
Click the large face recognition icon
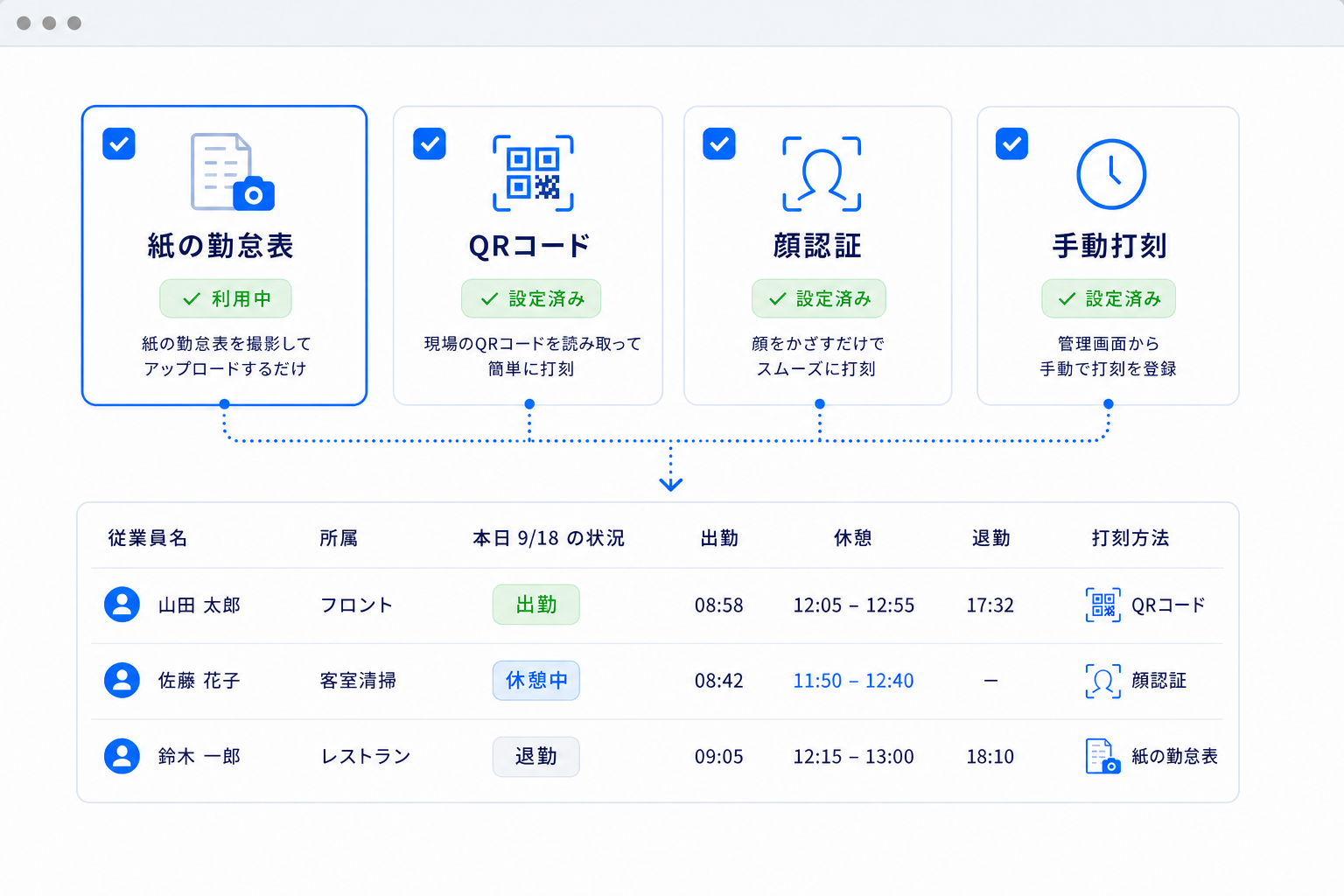pos(822,173)
